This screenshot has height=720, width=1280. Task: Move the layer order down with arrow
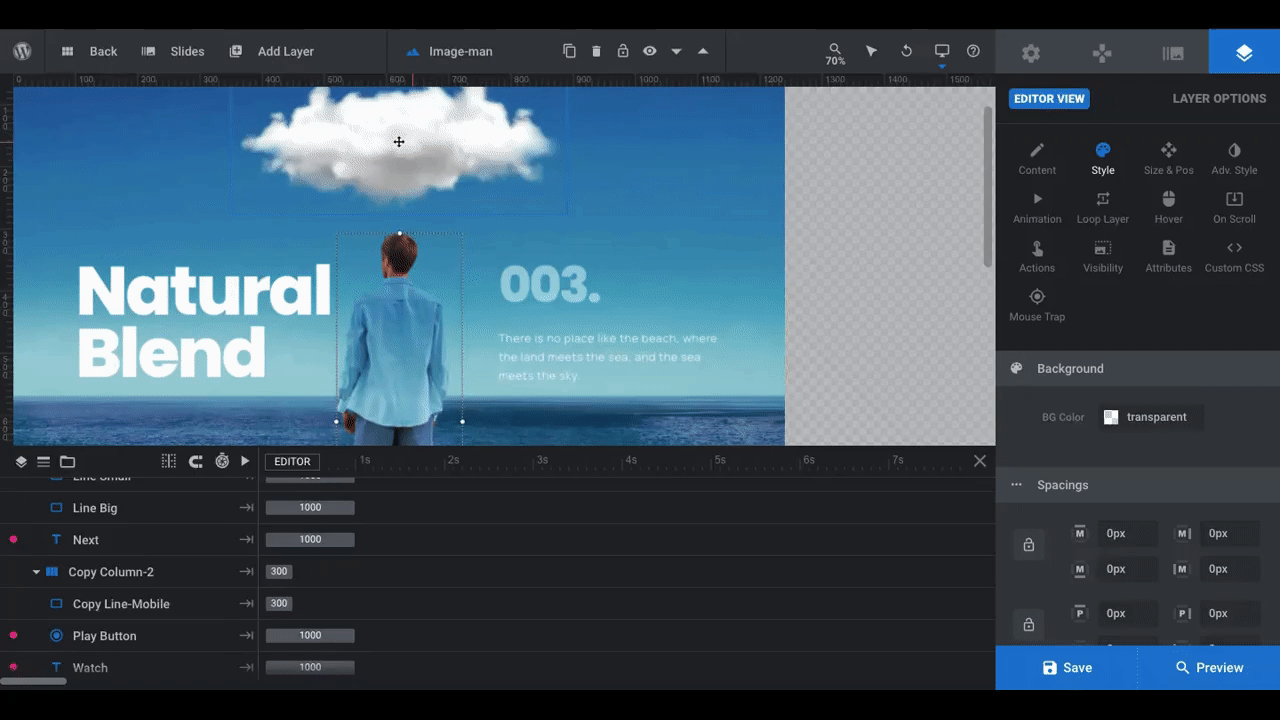click(676, 51)
